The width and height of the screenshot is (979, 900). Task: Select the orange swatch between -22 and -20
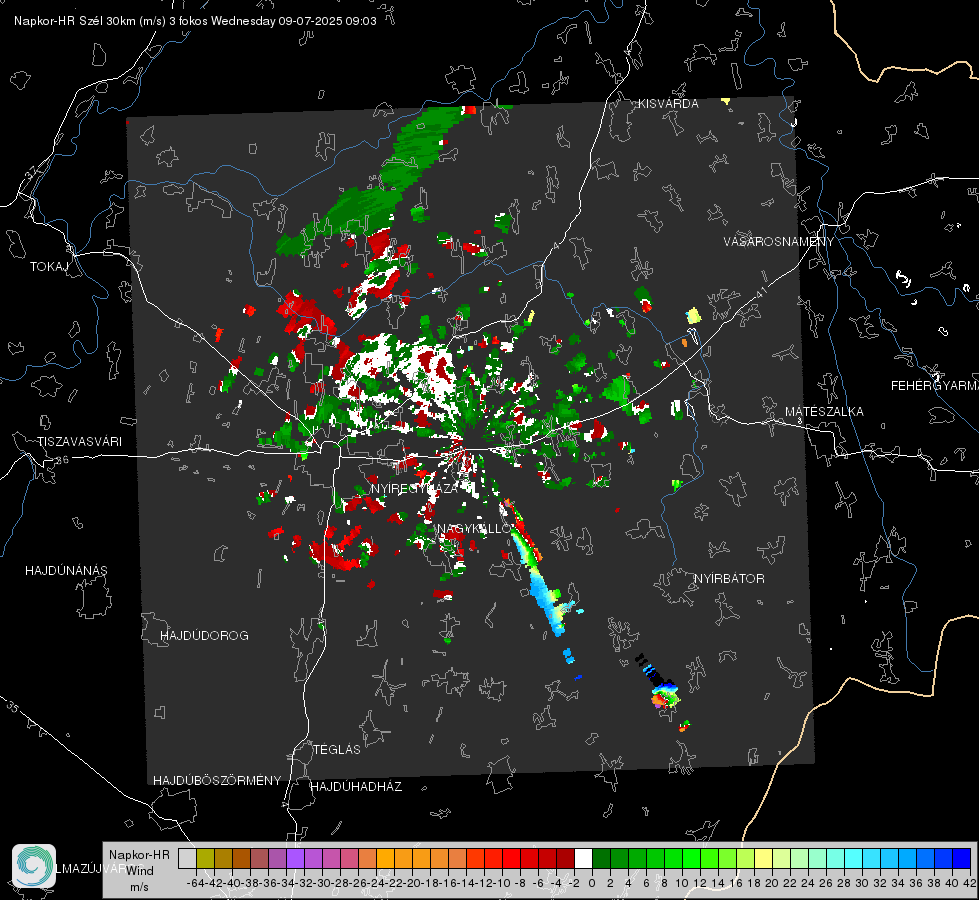(x=403, y=858)
